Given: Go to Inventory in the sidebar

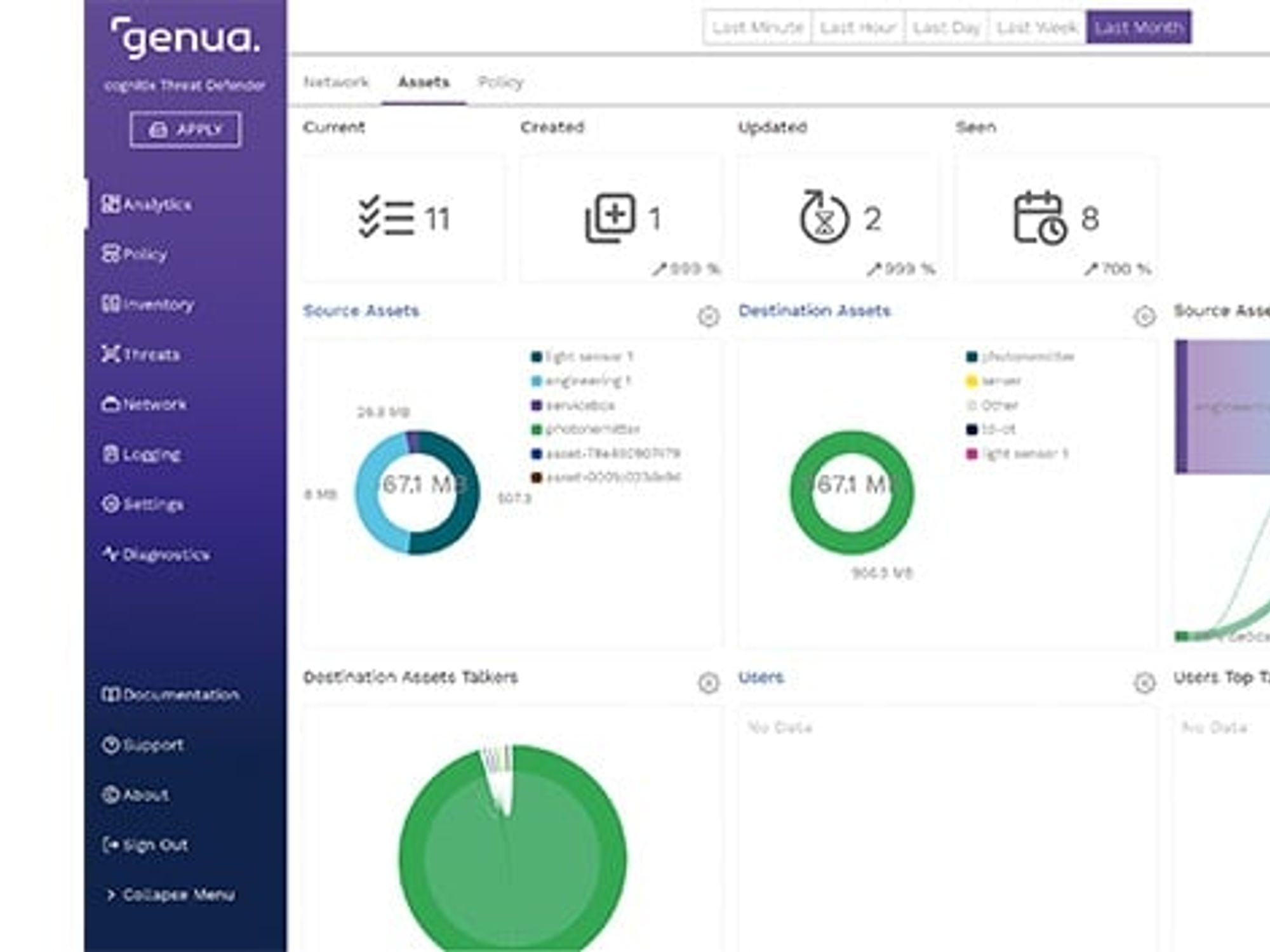Looking at the screenshot, I should [147, 304].
